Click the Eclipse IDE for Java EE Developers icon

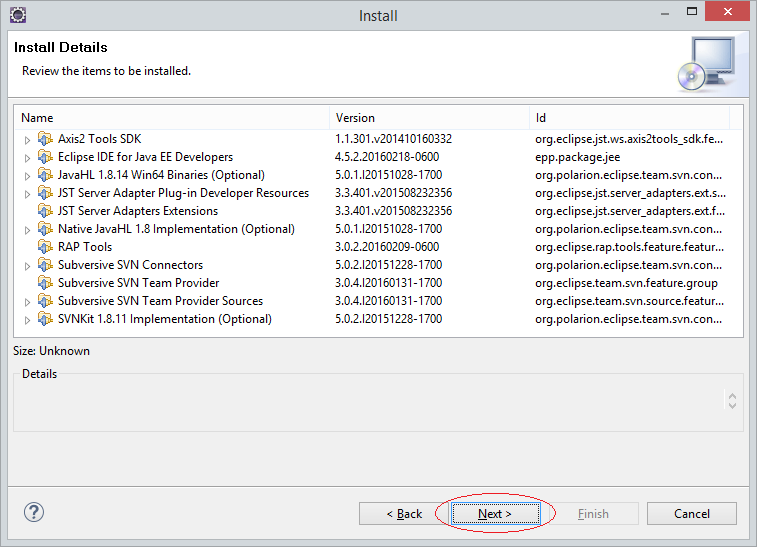[x=45, y=157]
